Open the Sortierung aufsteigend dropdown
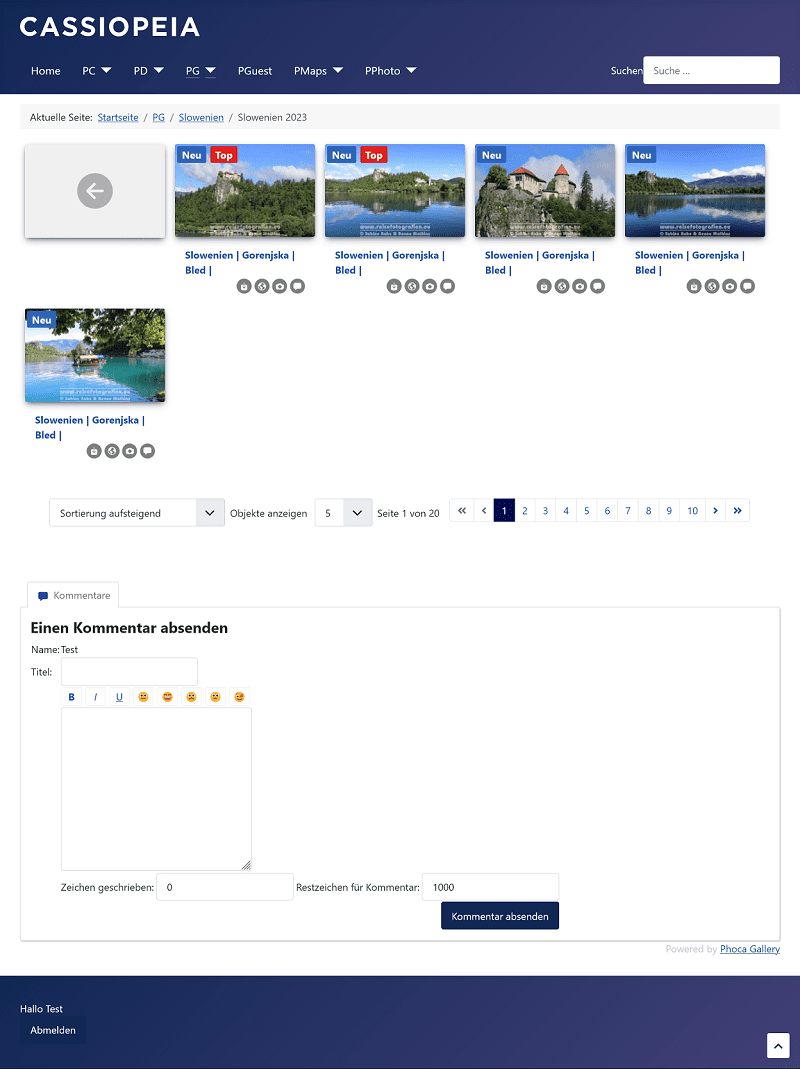Screen dimensions: 800x1069 (x=136, y=513)
